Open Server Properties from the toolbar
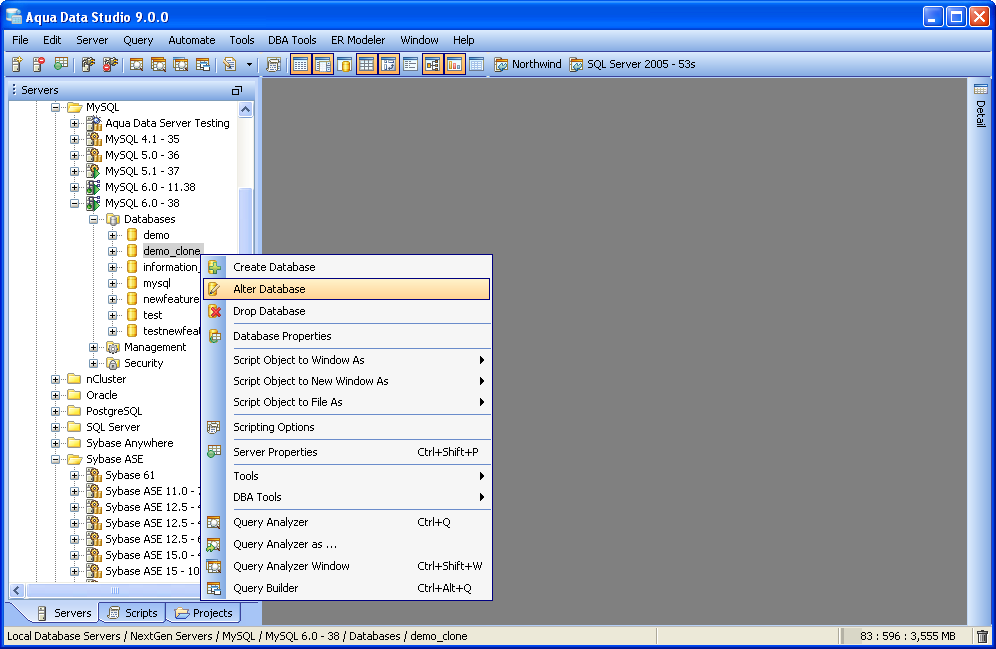 tap(61, 64)
